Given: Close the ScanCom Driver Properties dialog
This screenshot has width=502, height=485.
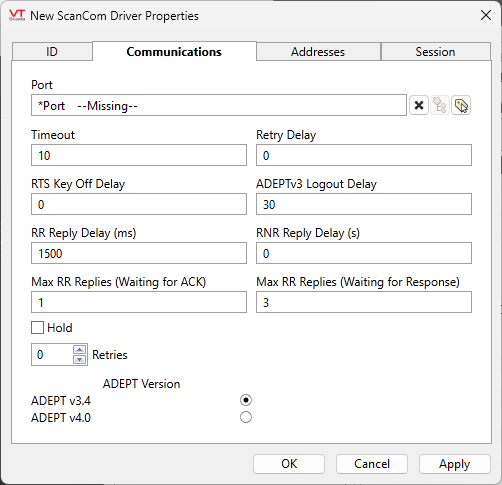Looking at the screenshot, I should [x=486, y=15].
